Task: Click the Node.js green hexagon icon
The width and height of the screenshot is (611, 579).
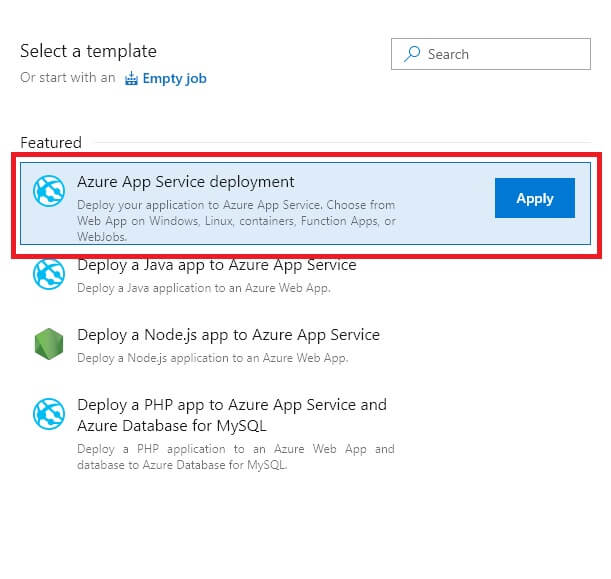Action: [x=49, y=344]
